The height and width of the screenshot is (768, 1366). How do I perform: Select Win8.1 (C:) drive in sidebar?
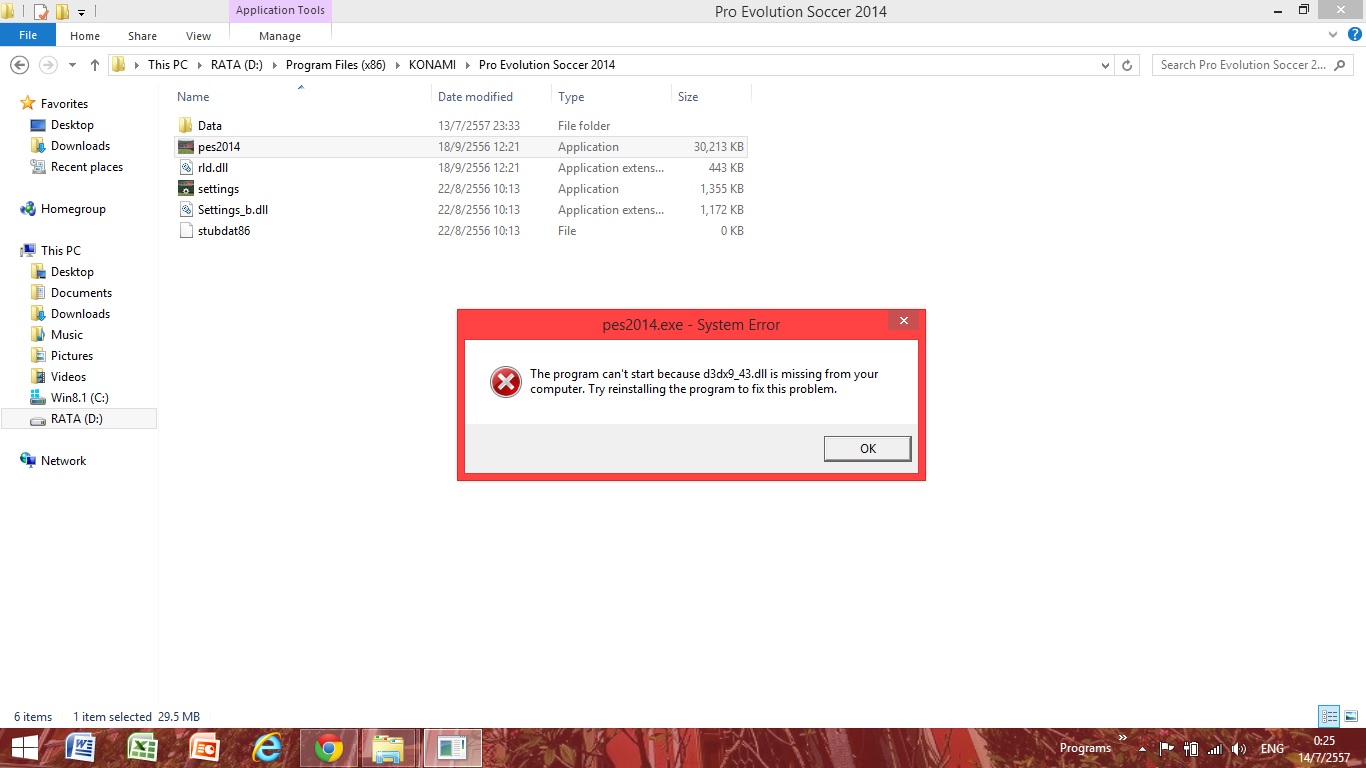pos(80,398)
